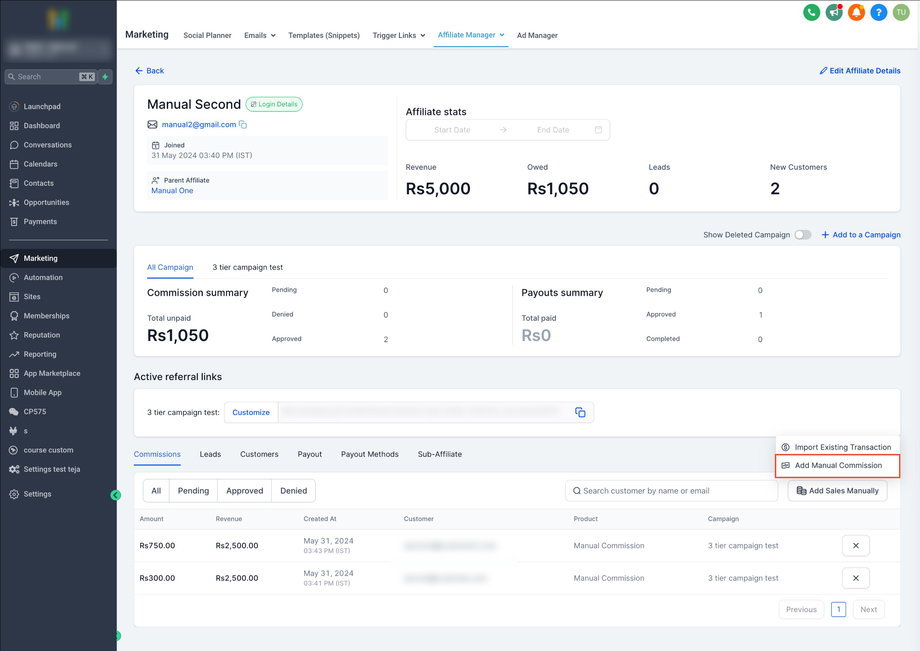920x651 pixels.
Task: Copy the 3 tier campaign referral link
Action: click(x=580, y=412)
